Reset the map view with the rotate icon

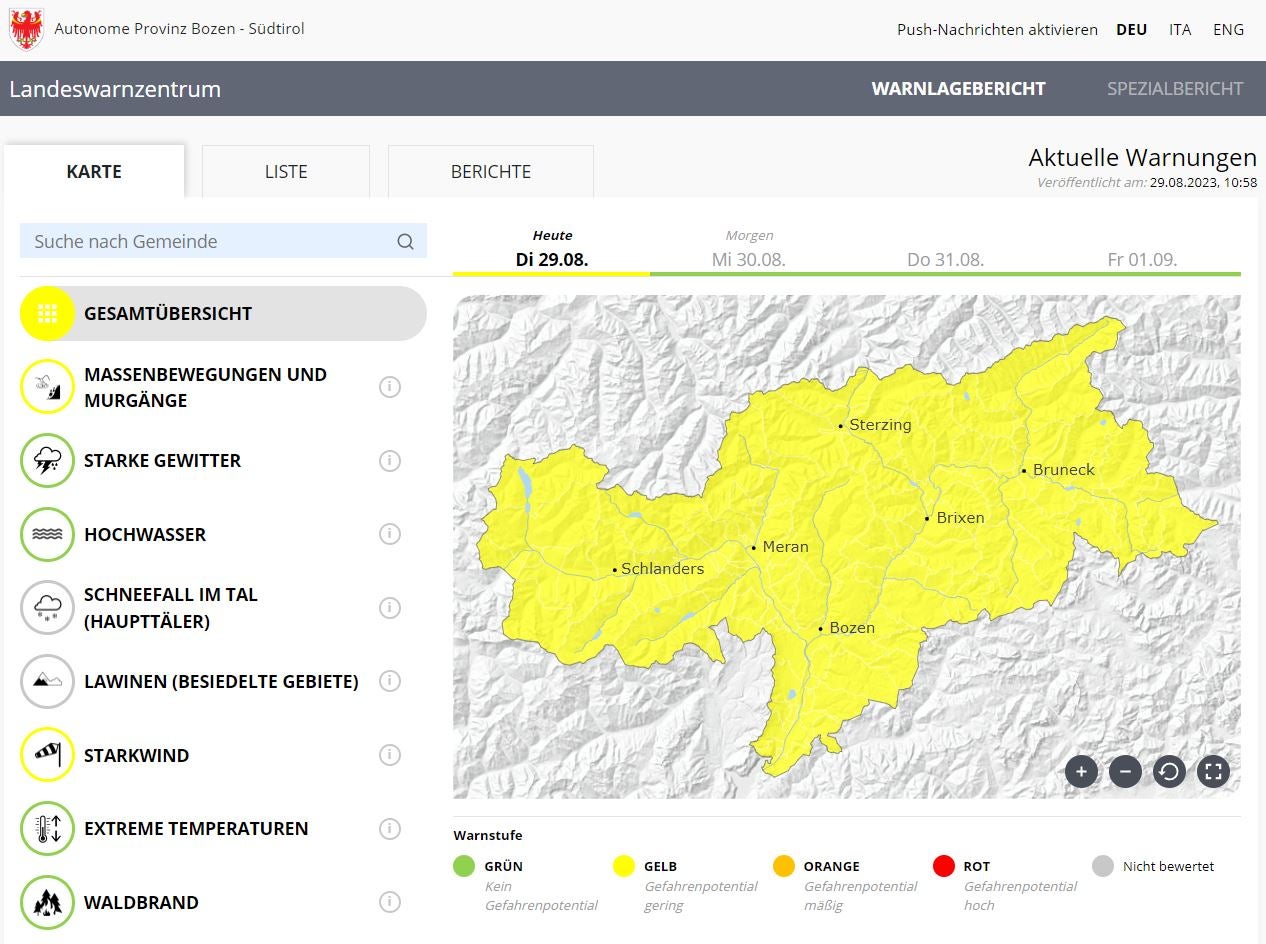click(1169, 771)
